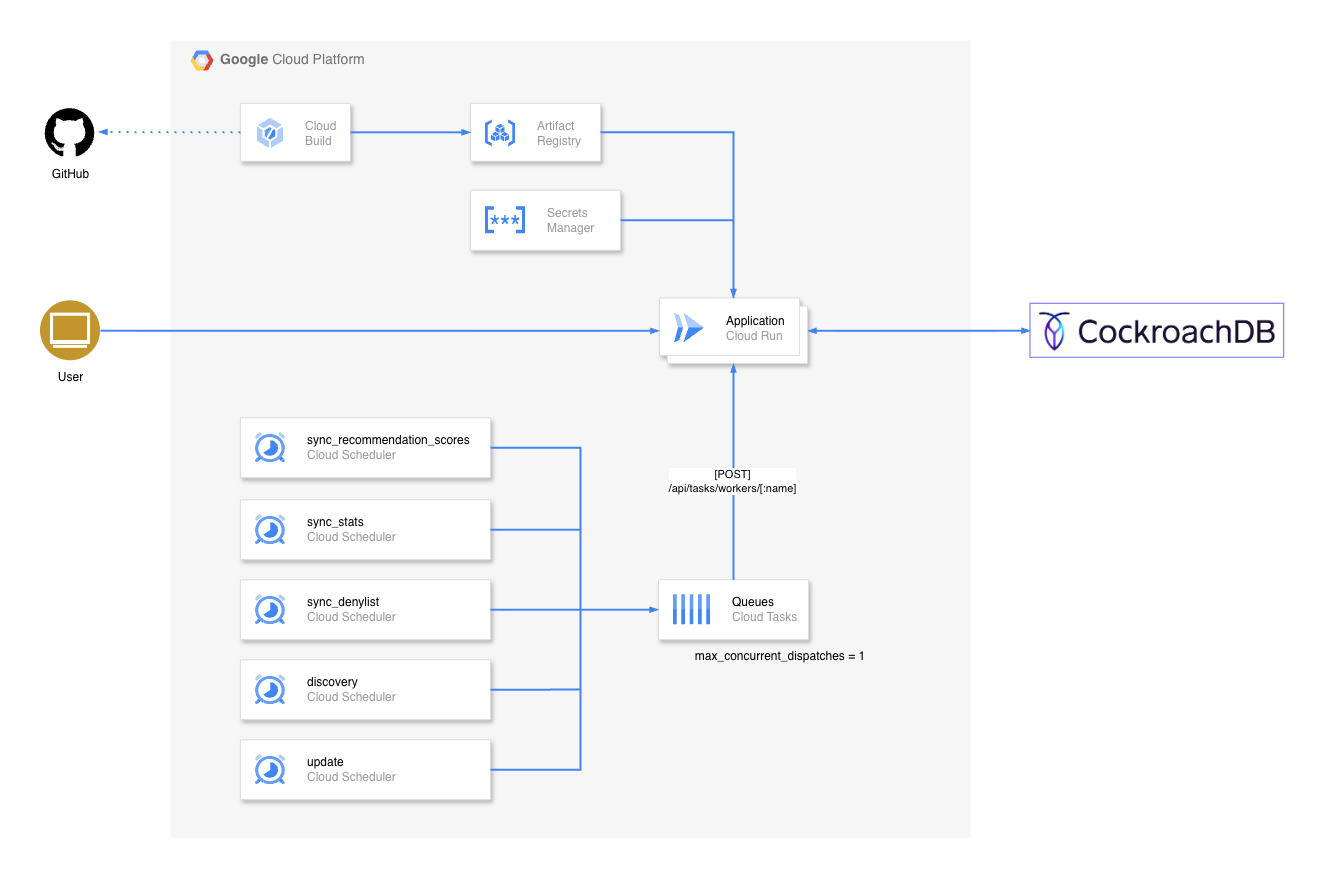Click the Google Cloud Platform title text
The width and height of the screenshot is (1324, 878).
(x=292, y=59)
